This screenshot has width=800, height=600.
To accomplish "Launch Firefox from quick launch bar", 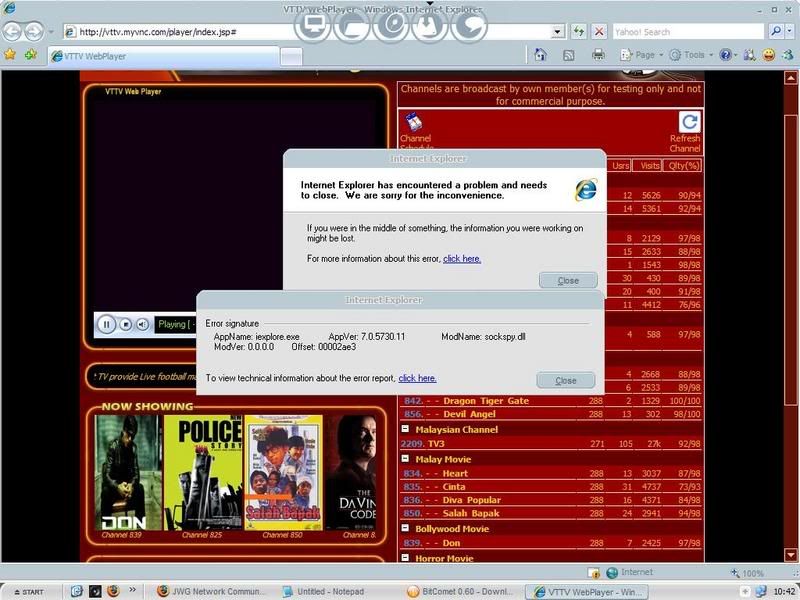I will [x=113, y=591].
